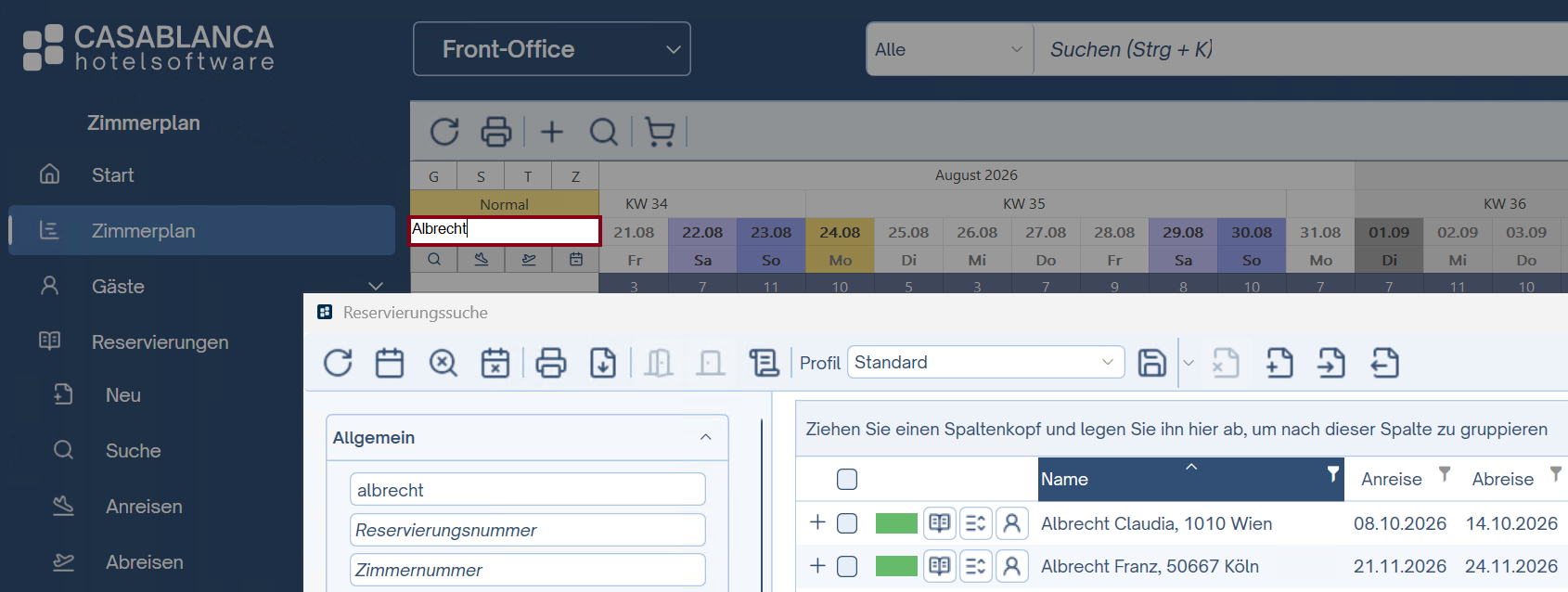The height and width of the screenshot is (592, 1568).
Task: Open the Profil Standard dropdown
Action: (985, 362)
